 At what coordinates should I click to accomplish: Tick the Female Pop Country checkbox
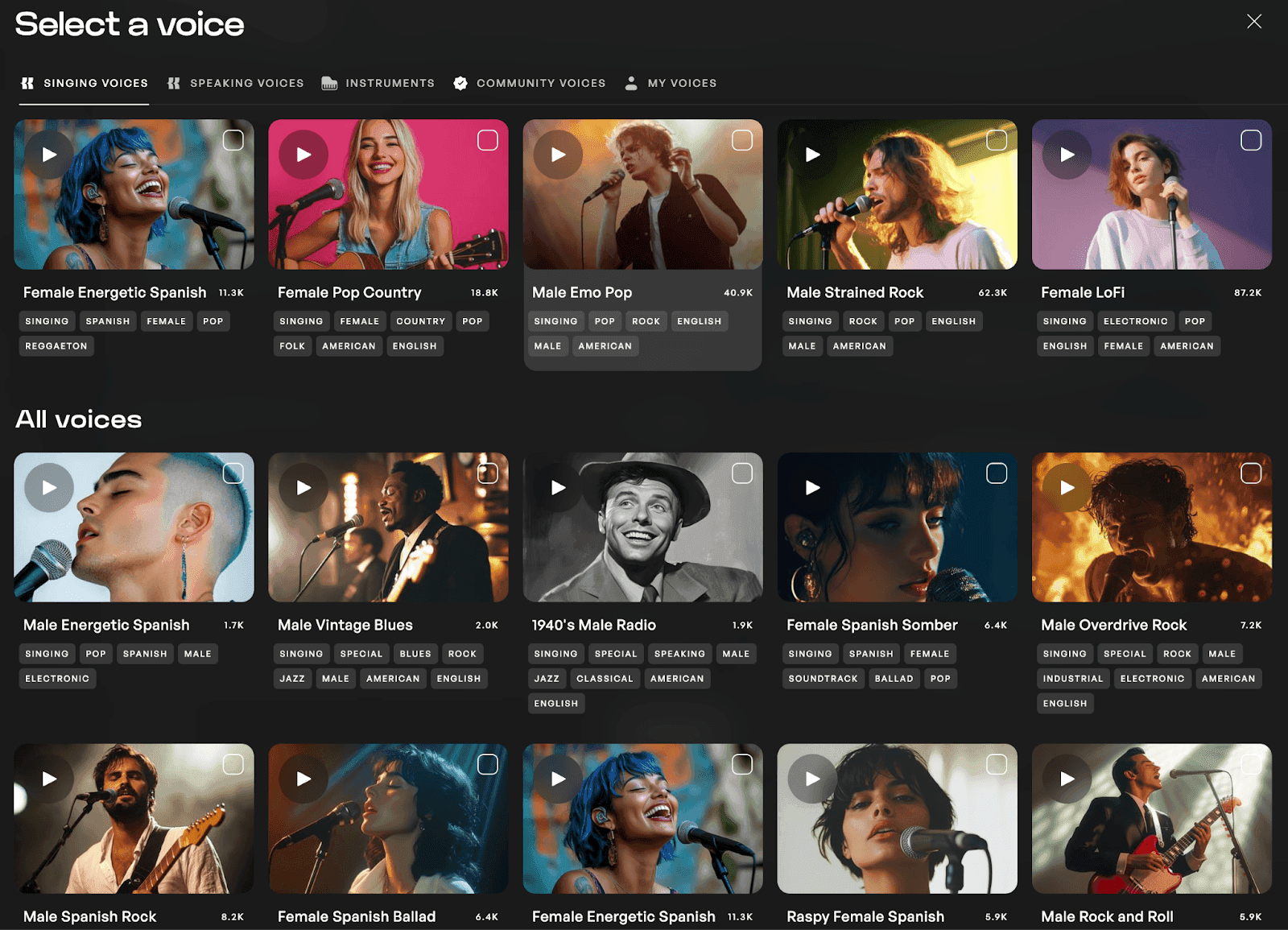point(488,140)
